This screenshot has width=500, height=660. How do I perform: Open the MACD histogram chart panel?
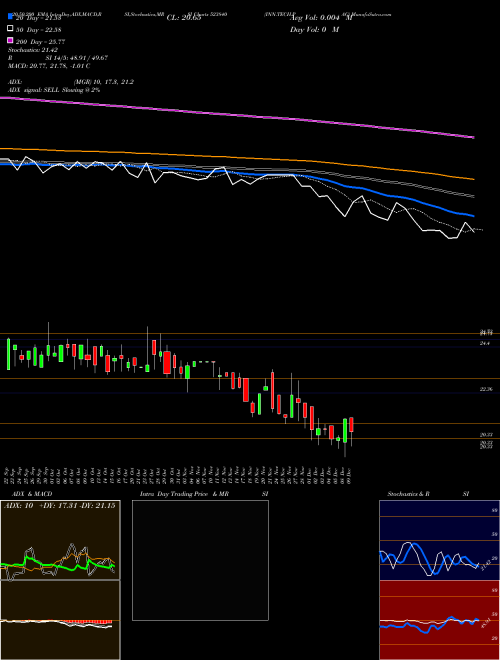(x=60, y=620)
